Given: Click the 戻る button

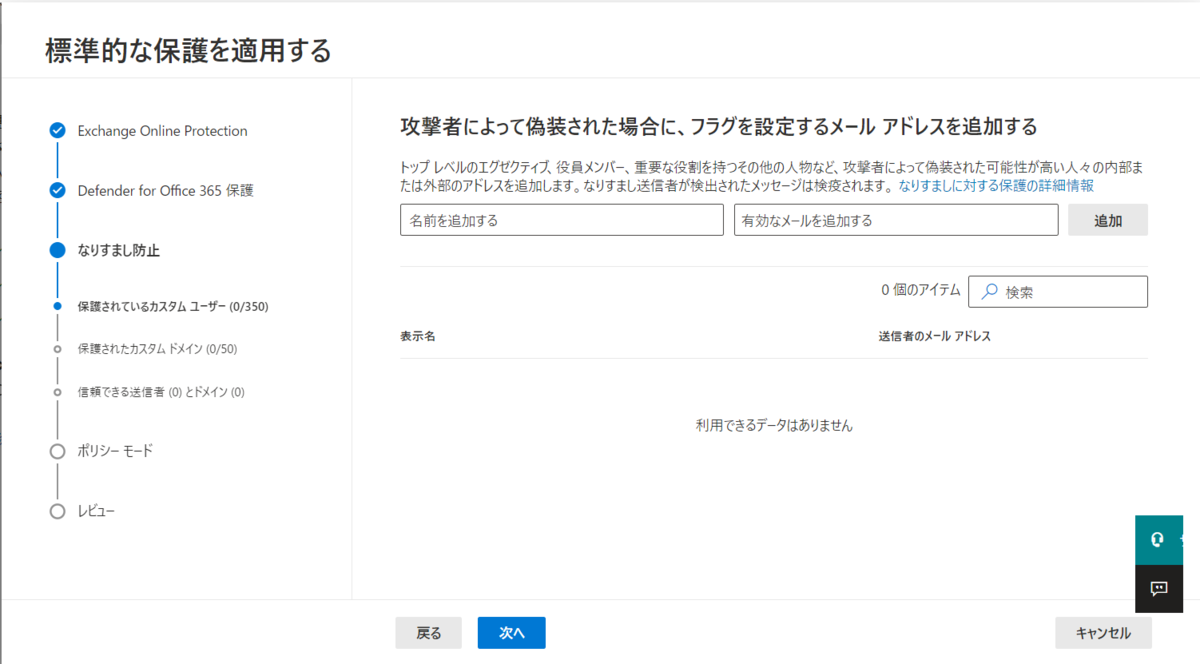Looking at the screenshot, I should click(x=428, y=633).
